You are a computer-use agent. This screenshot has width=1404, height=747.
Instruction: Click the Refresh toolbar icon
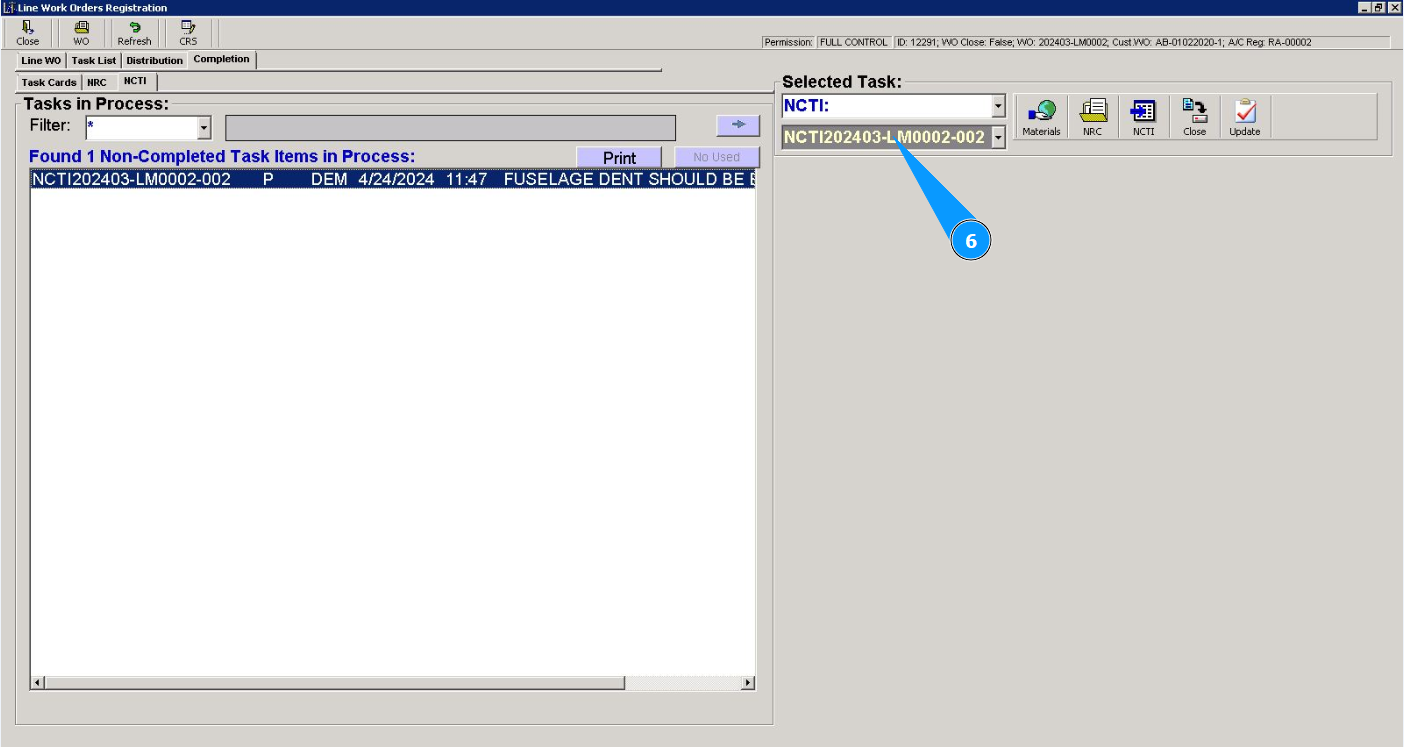(x=134, y=33)
